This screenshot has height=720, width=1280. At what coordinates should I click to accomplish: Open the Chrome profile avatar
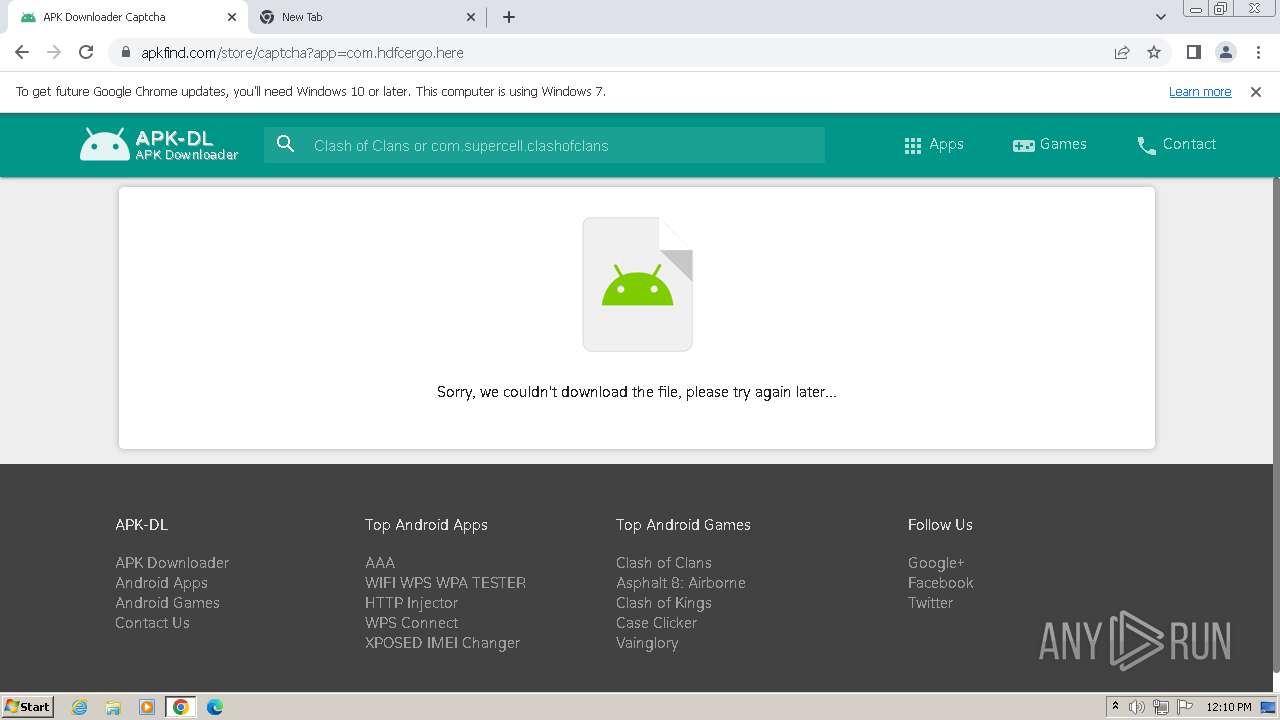(x=1225, y=52)
